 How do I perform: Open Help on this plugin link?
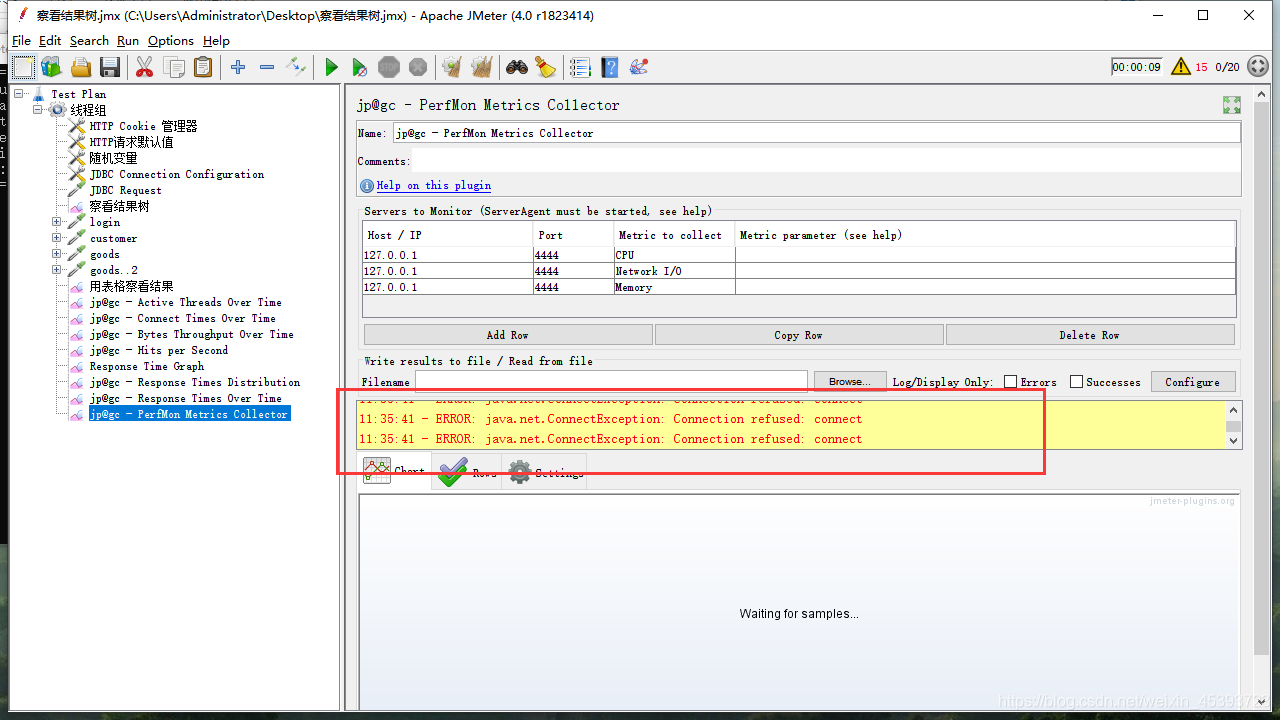point(434,186)
